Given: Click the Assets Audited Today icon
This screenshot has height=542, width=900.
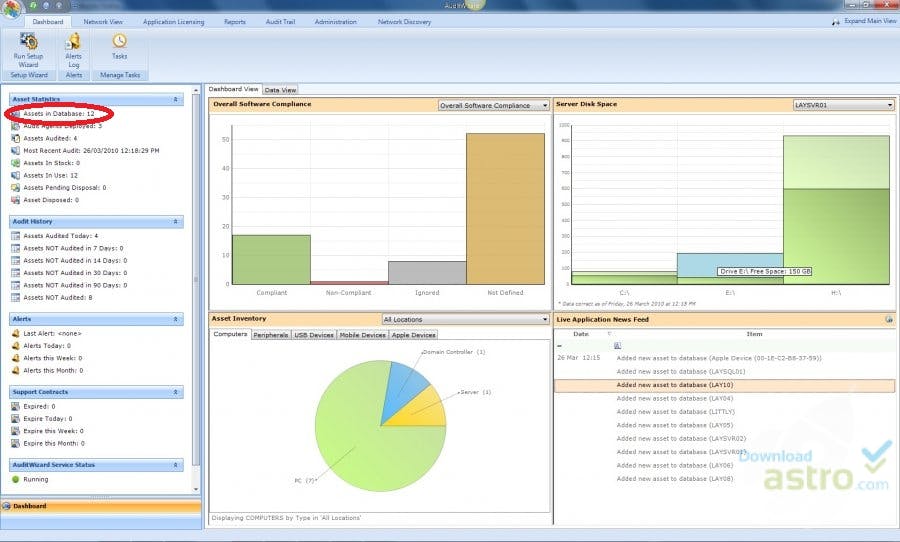Looking at the screenshot, I should [15, 236].
